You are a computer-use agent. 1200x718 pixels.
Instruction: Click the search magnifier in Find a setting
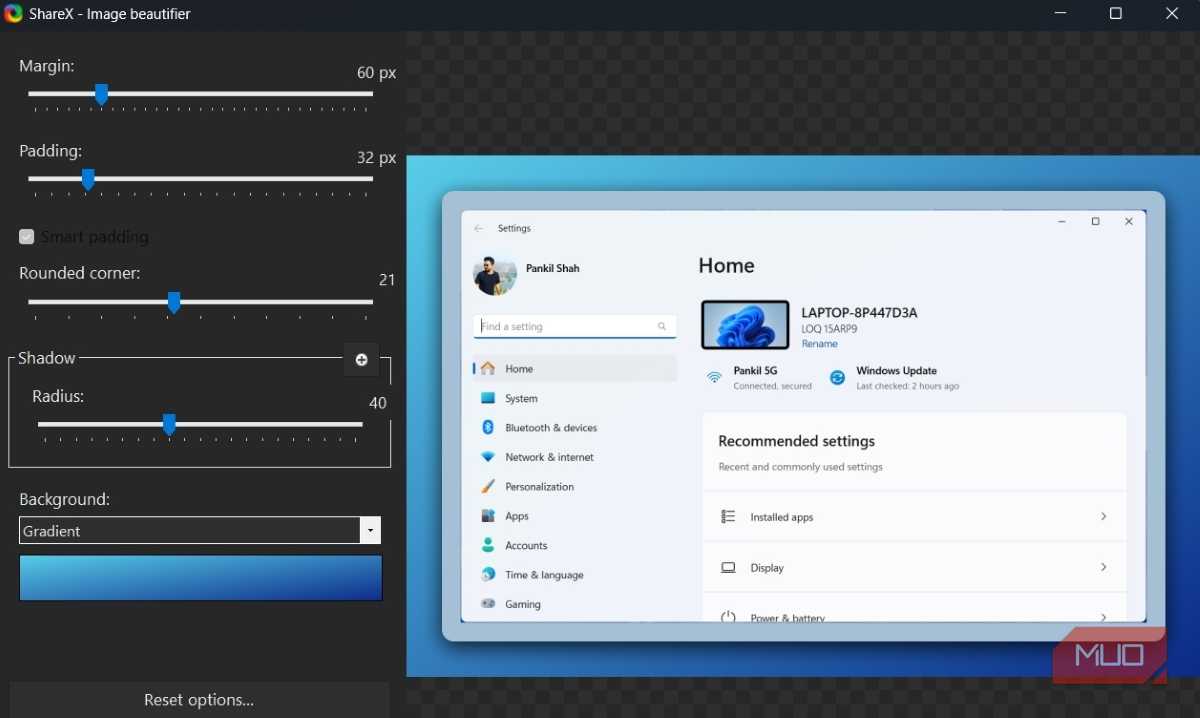[662, 326]
